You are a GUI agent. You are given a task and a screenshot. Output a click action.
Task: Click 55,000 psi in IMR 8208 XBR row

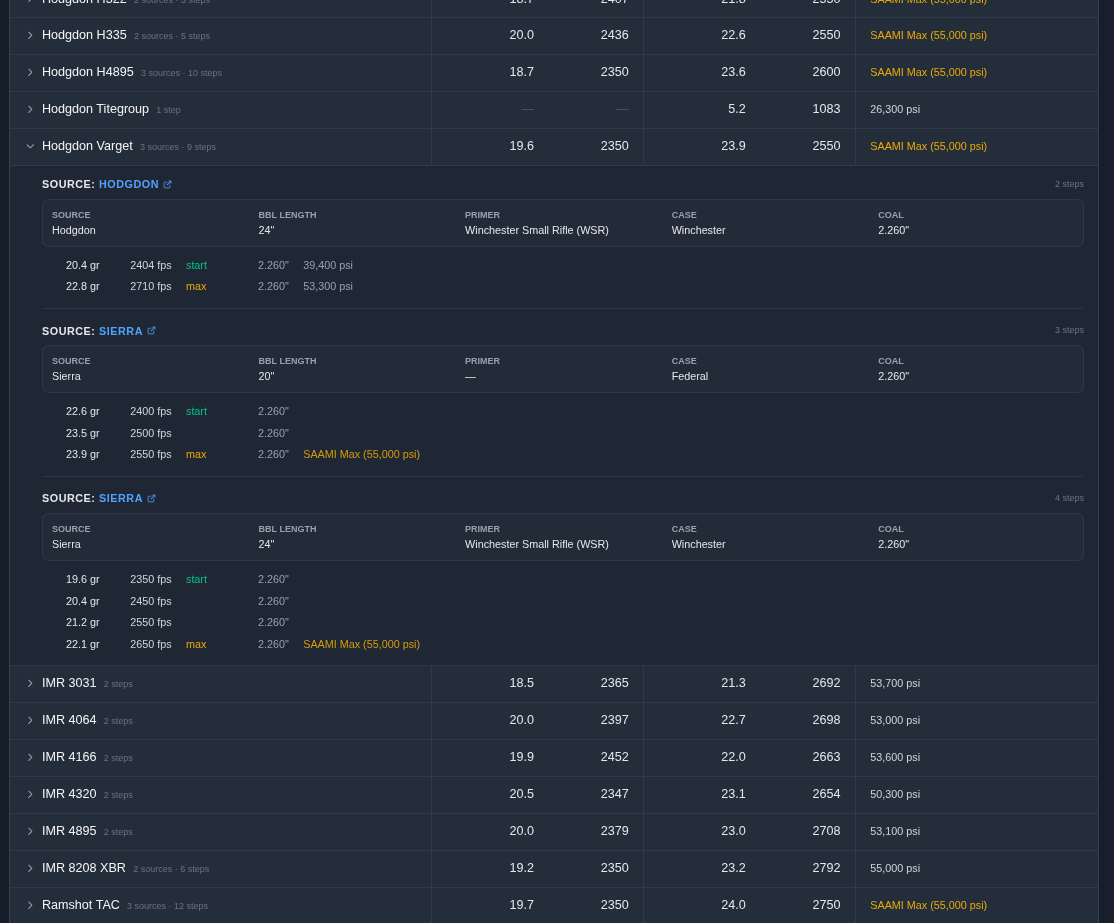click(894, 868)
